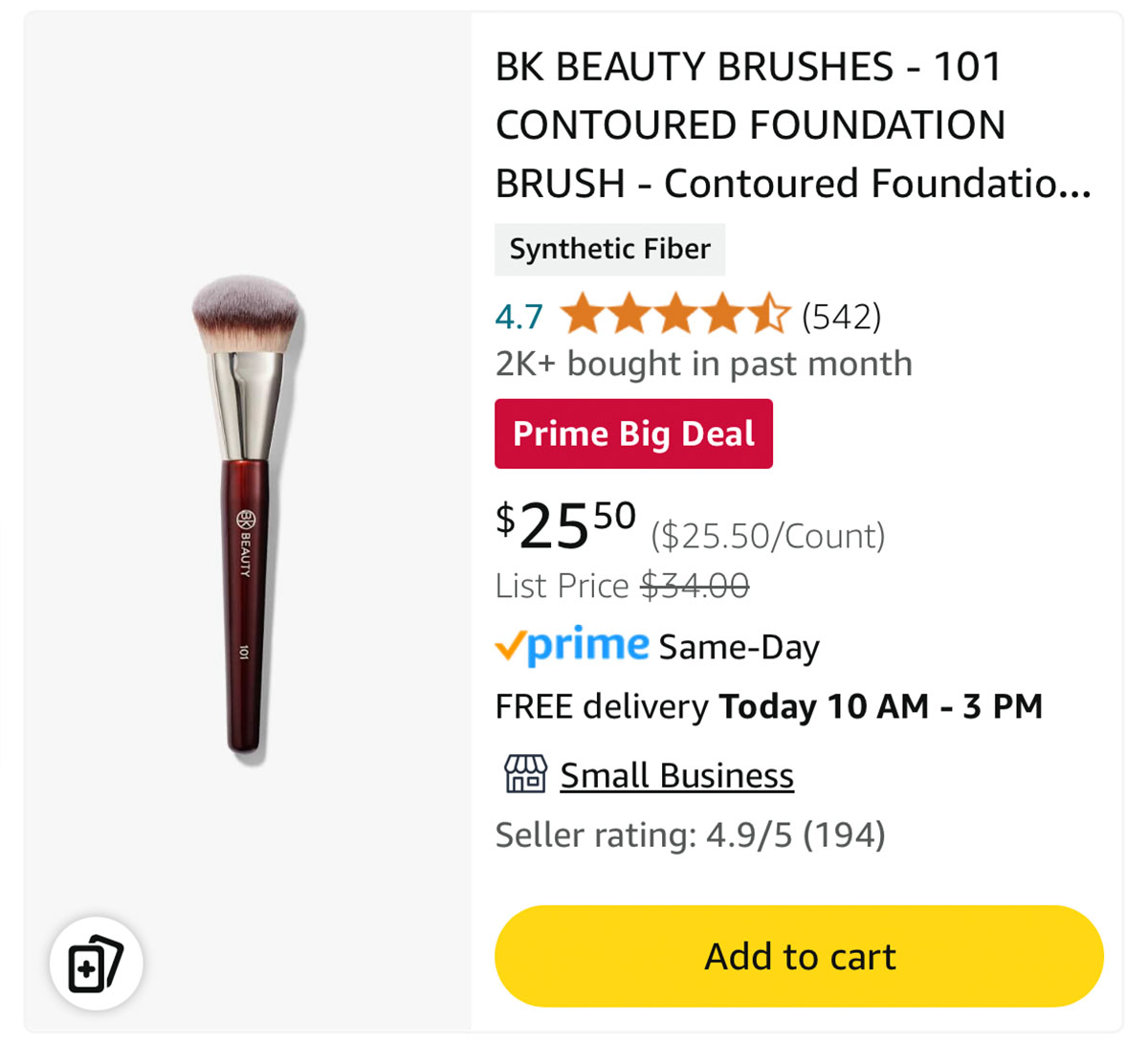1148x1044 pixels.
Task: Click the add-to-list cards icon on image
Action: (96, 964)
